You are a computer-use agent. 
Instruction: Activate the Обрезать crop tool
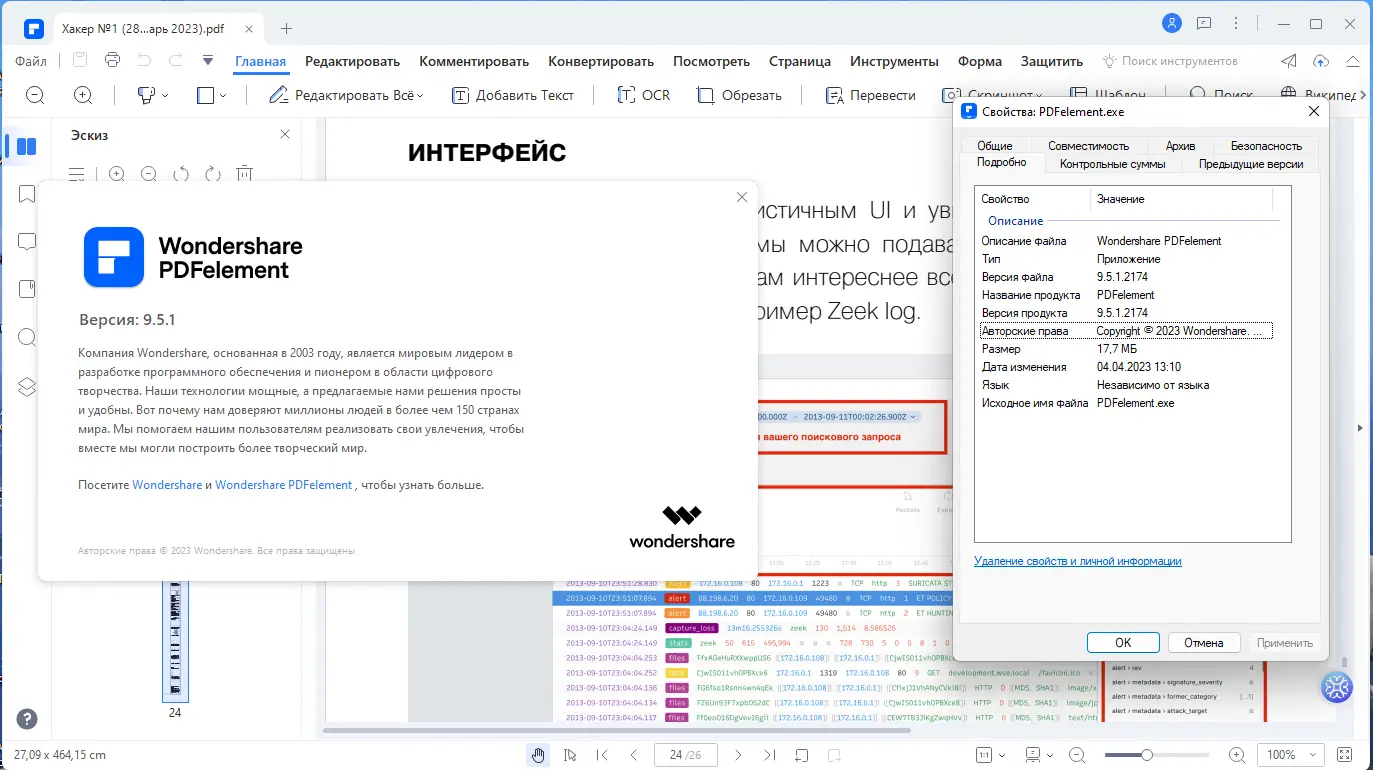(739, 95)
